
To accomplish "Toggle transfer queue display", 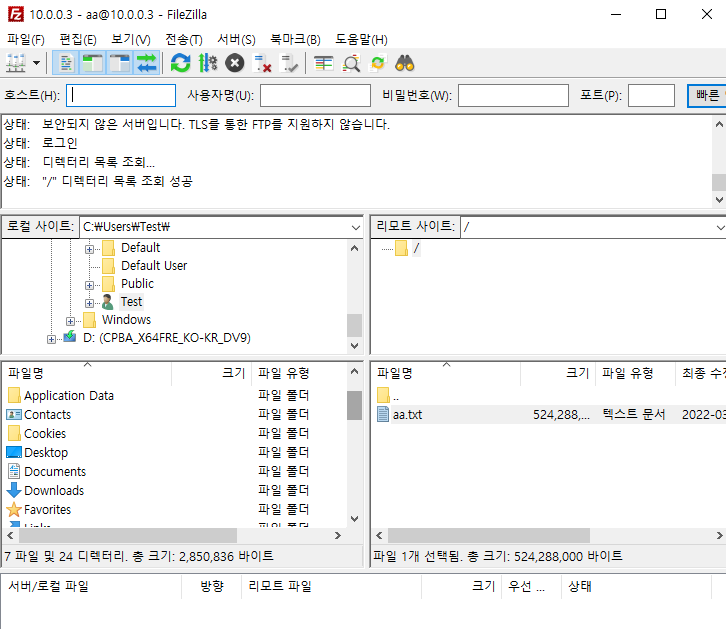I will coord(146,63).
